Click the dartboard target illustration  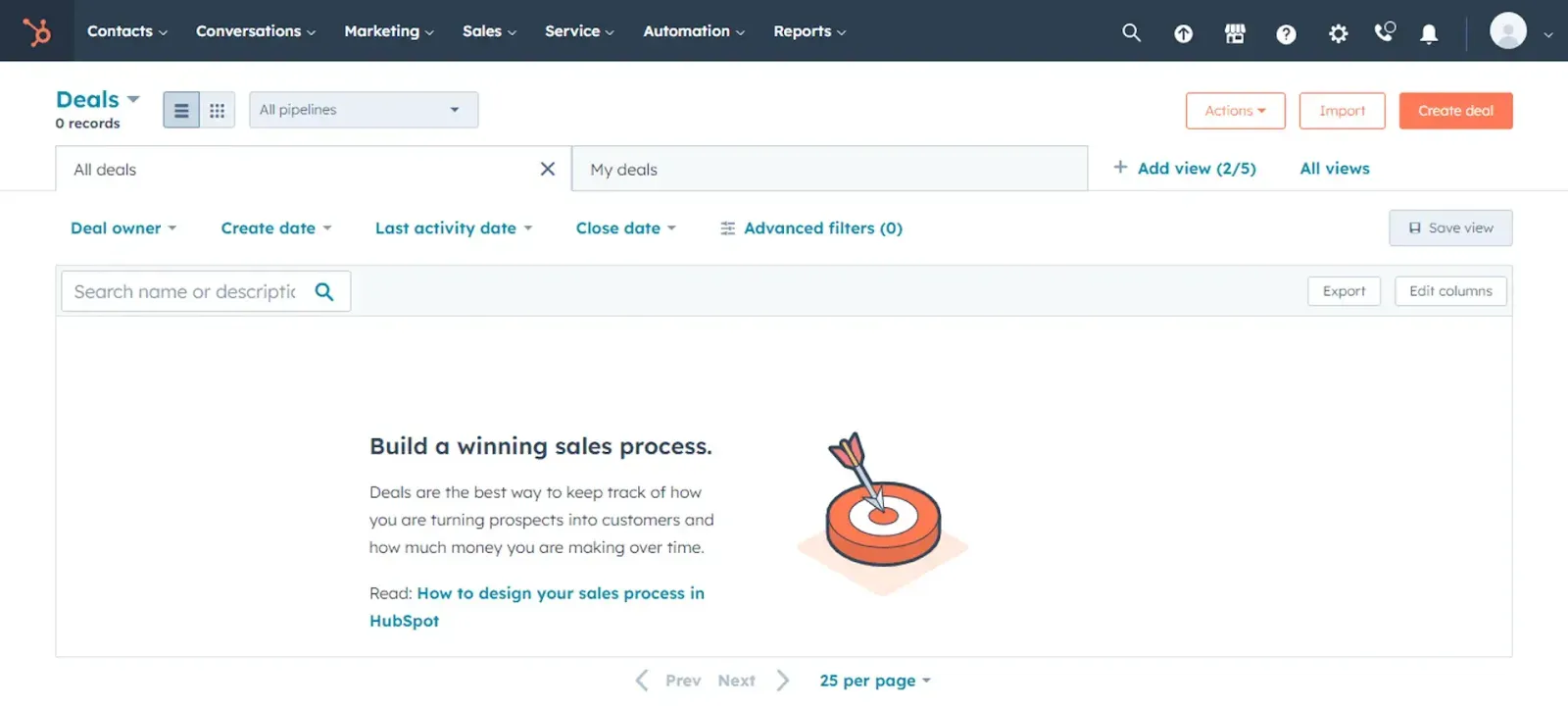[x=883, y=512]
